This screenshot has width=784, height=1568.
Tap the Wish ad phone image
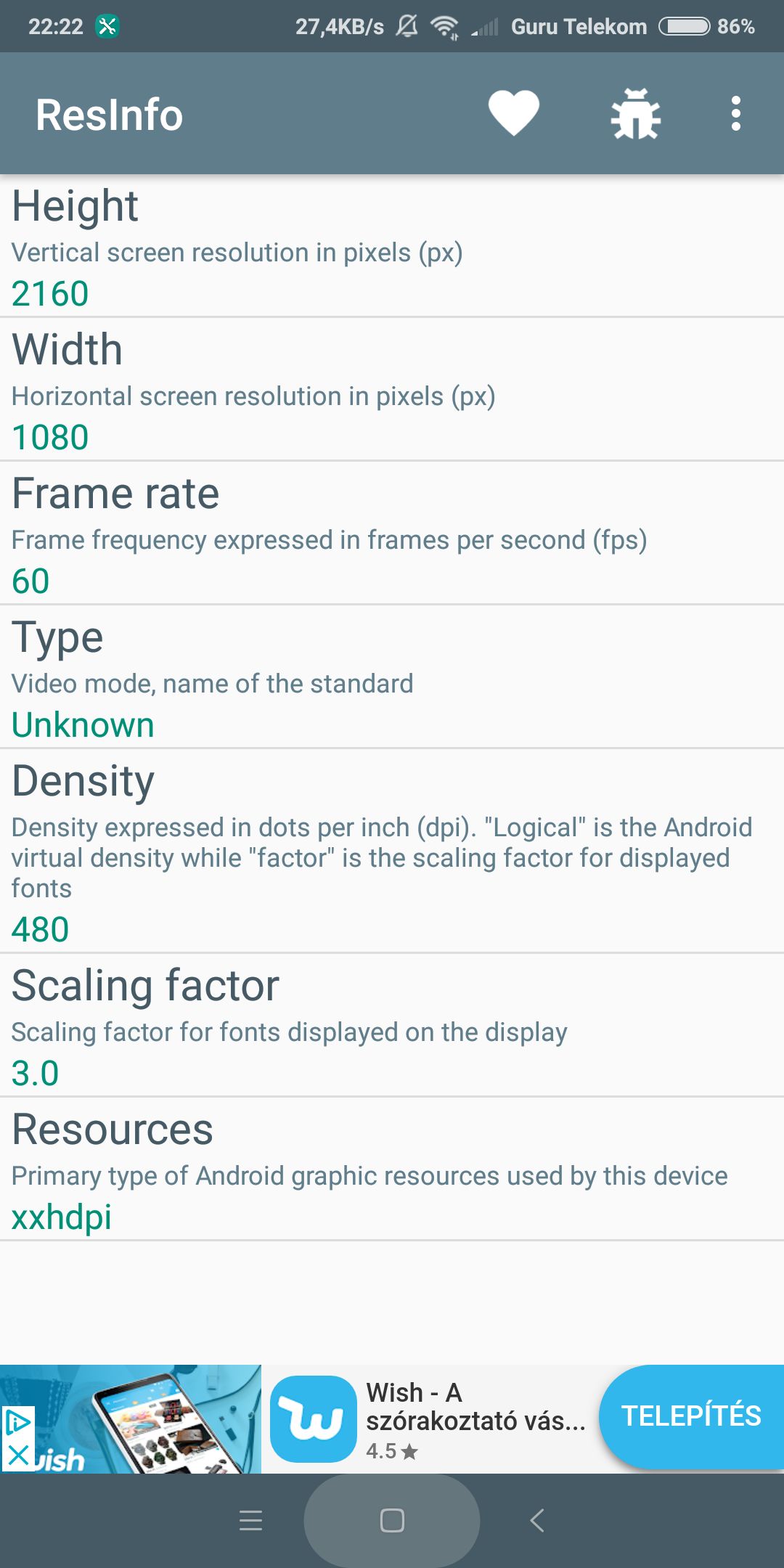pos(131,1418)
